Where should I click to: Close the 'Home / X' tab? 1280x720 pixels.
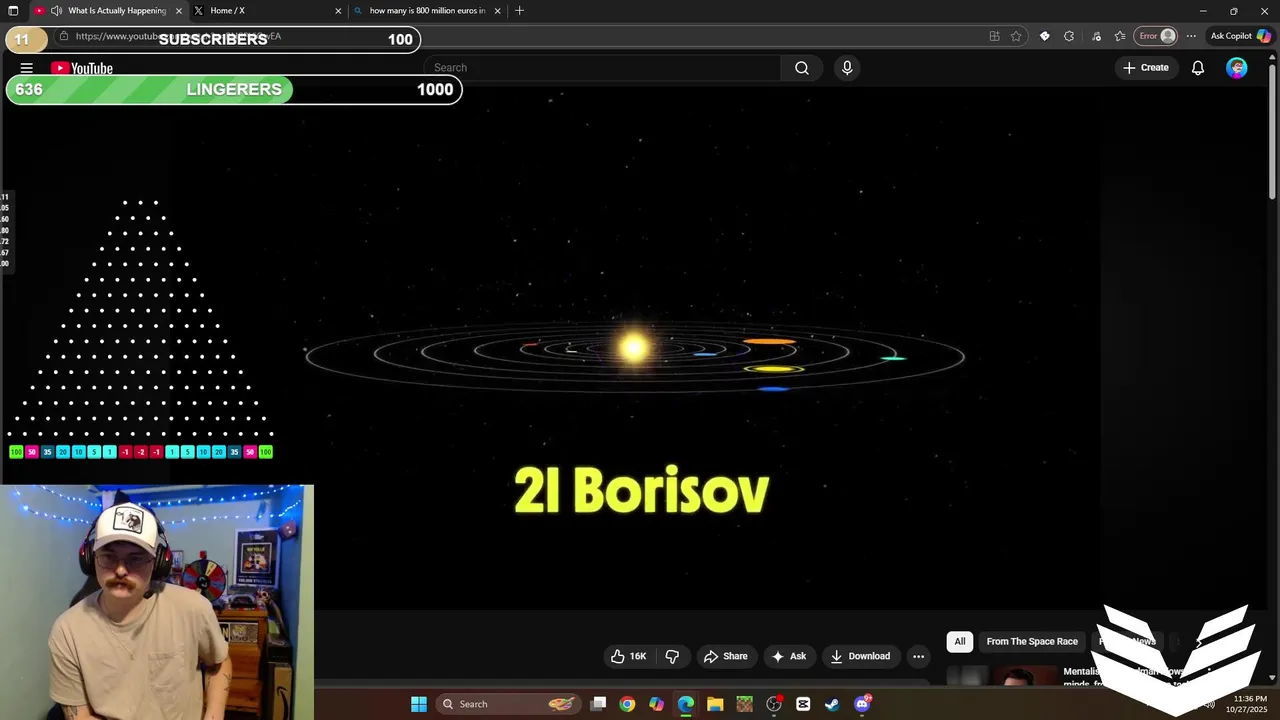(338, 11)
